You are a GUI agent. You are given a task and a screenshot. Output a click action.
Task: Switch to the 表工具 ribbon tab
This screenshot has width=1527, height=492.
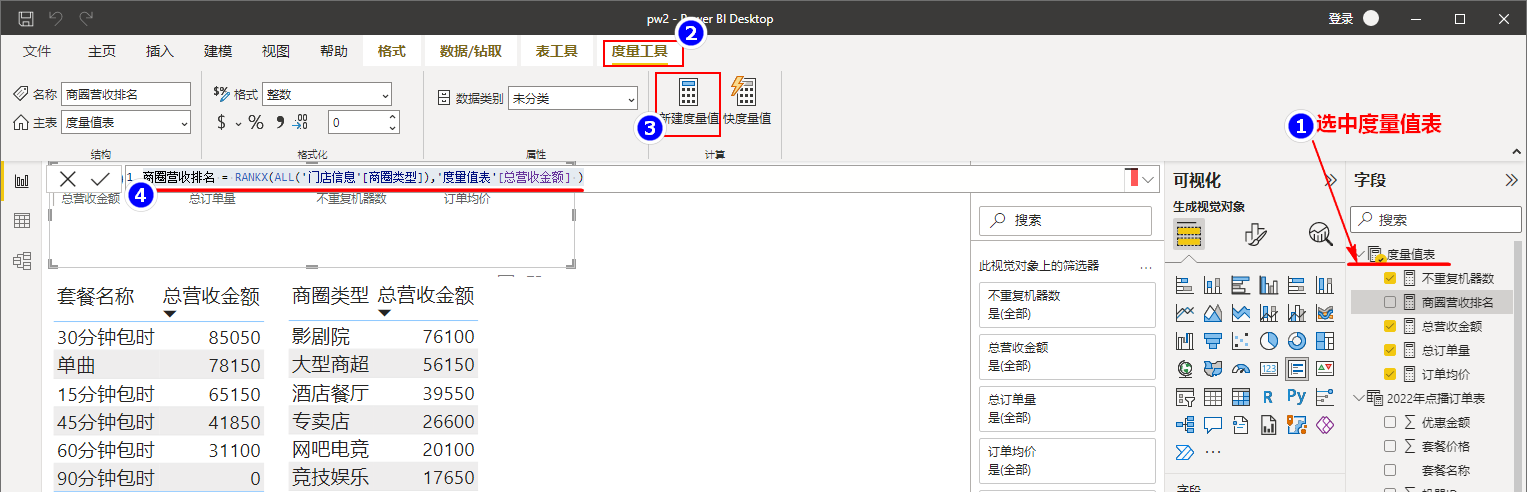tap(557, 51)
